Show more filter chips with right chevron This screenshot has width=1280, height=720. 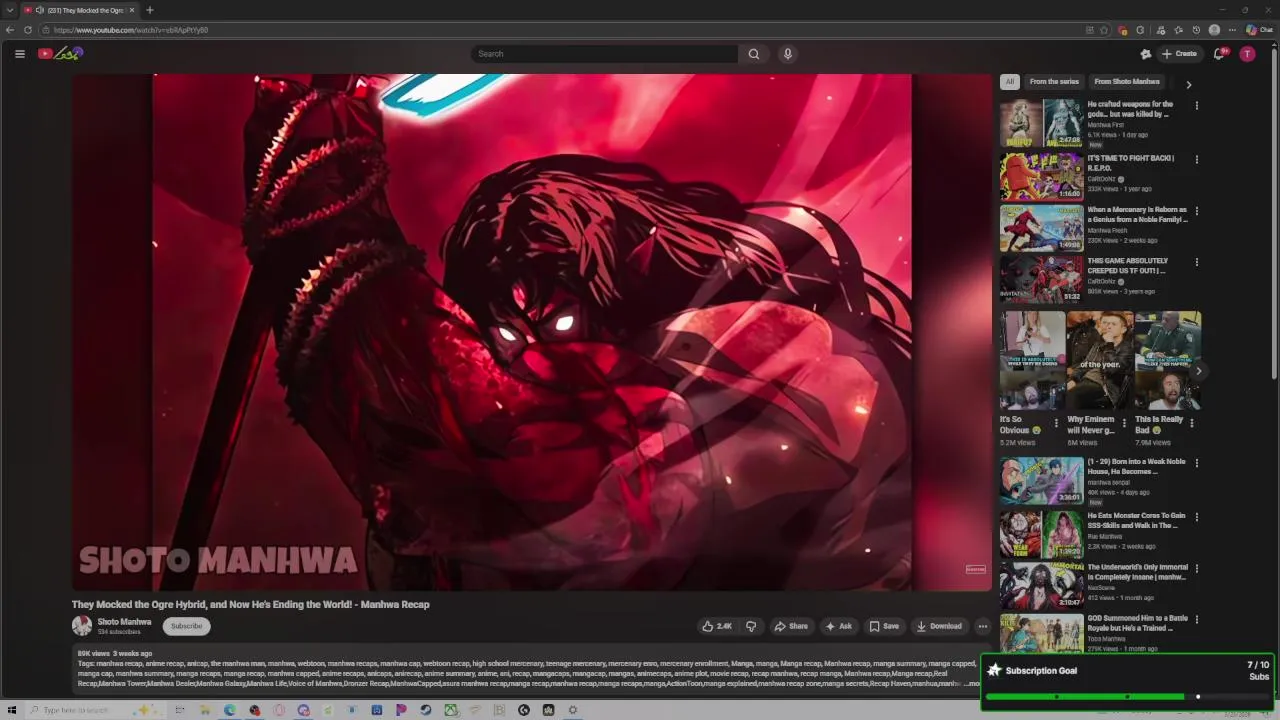tap(1188, 84)
